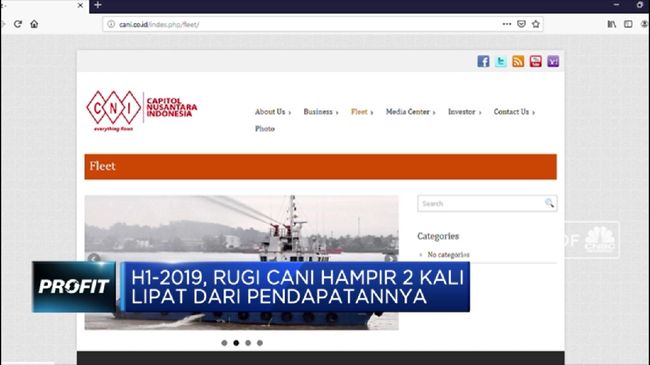
Task: Go to the browser home icon
Action: tap(34, 24)
